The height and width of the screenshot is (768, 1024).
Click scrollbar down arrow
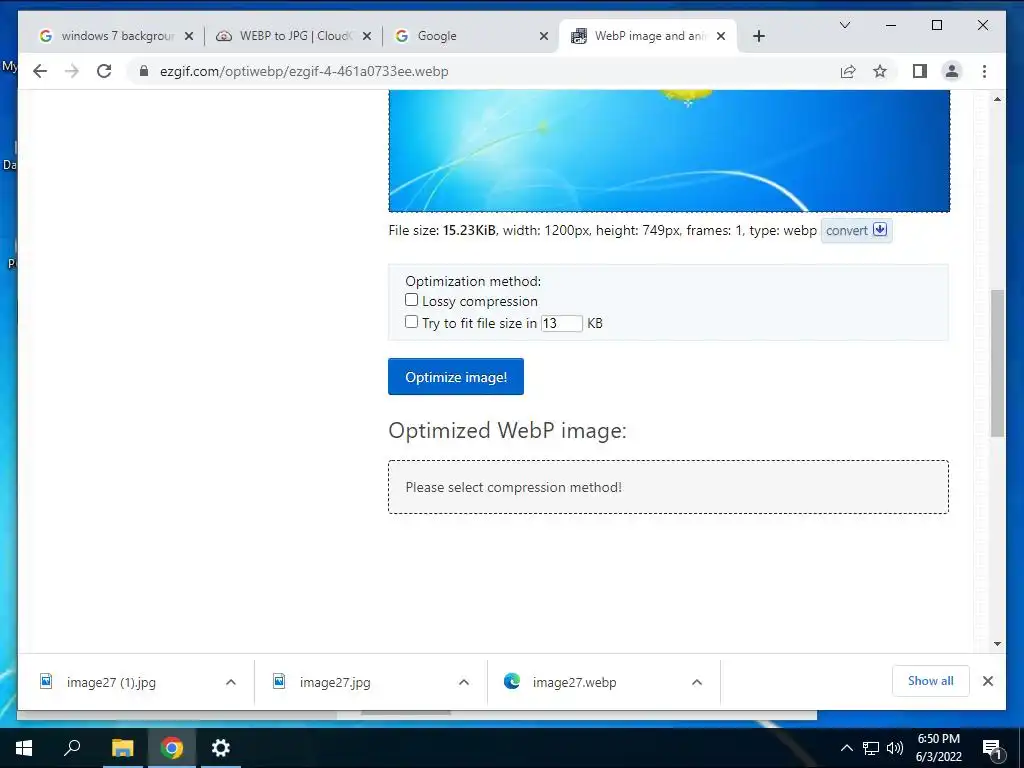point(997,644)
